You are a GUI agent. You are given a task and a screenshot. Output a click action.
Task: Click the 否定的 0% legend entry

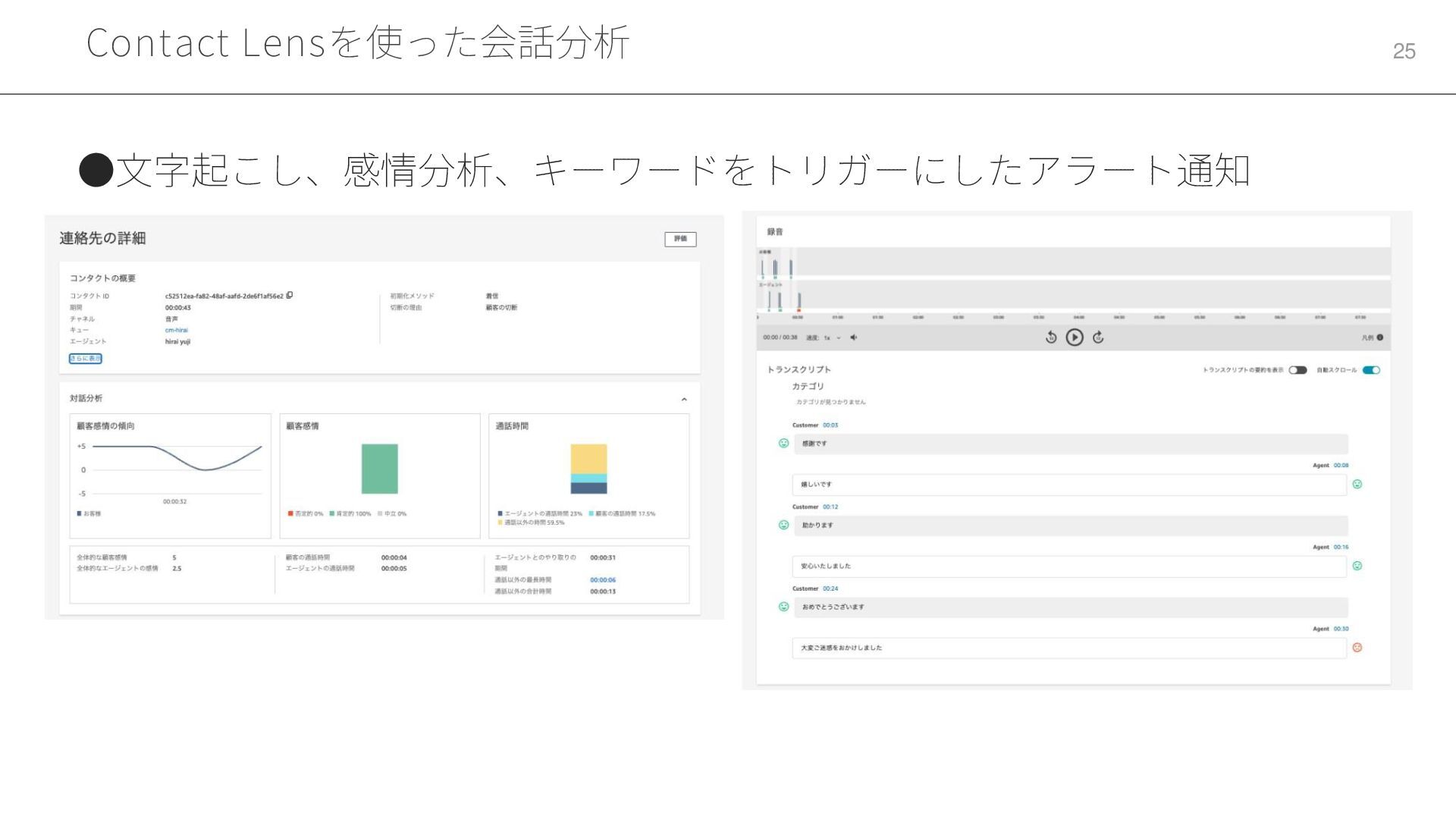pyautogui.click(x=306, y=514)
